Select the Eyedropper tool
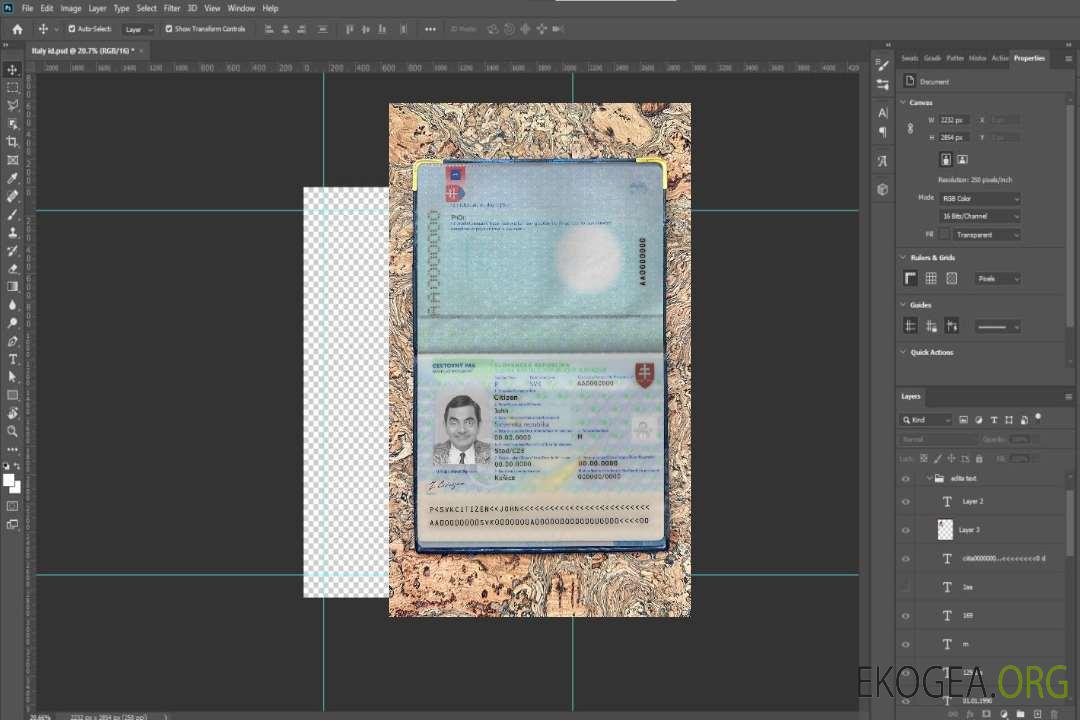This screenshot has width=1080, height=720. click(x=13, y=178)
